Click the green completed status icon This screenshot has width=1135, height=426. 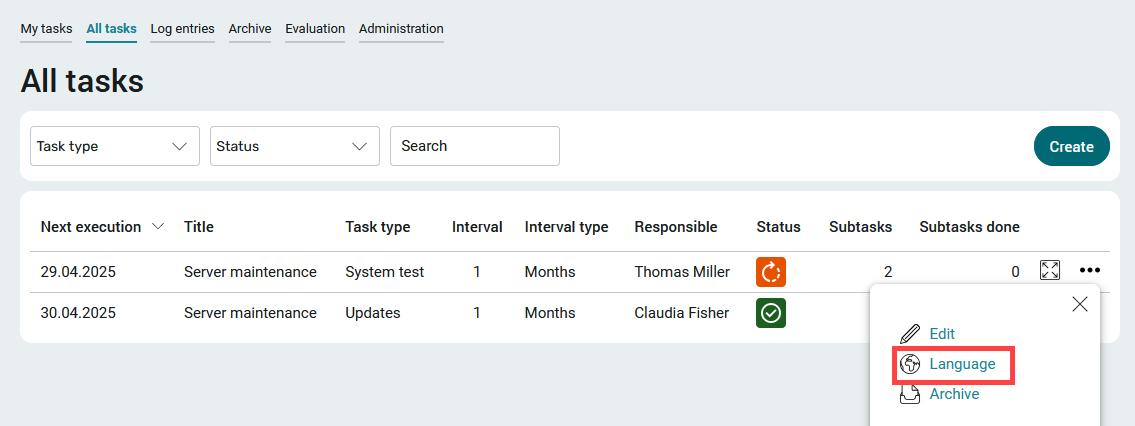[771, 313]
